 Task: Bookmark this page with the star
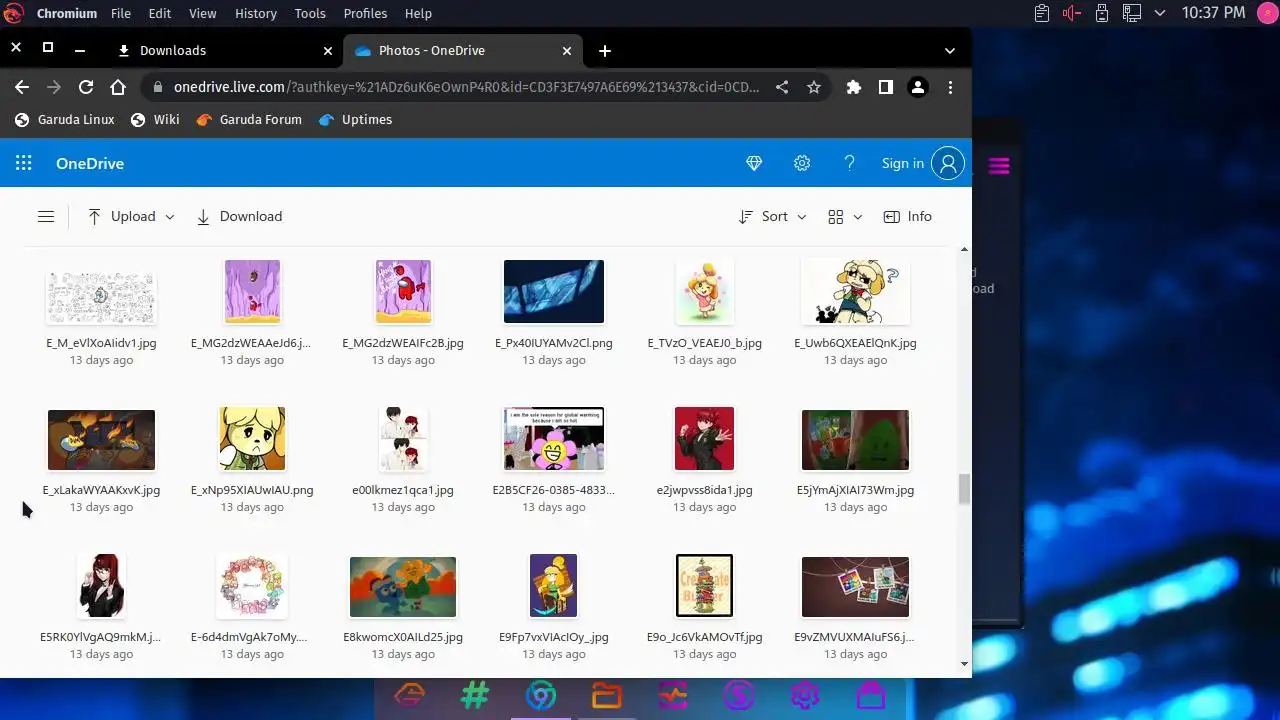814,87
